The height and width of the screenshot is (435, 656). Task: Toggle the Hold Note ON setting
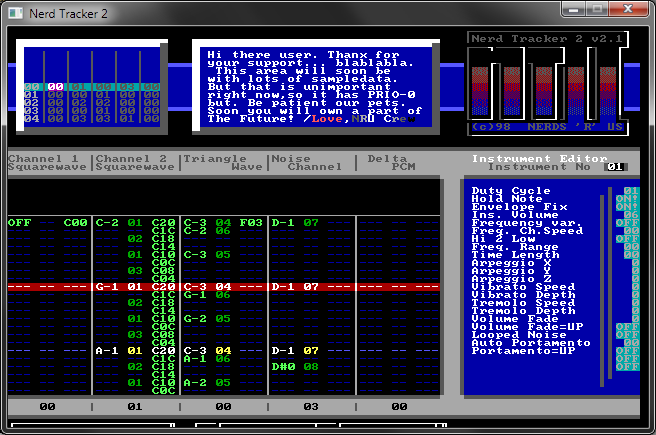coord(627,199)
